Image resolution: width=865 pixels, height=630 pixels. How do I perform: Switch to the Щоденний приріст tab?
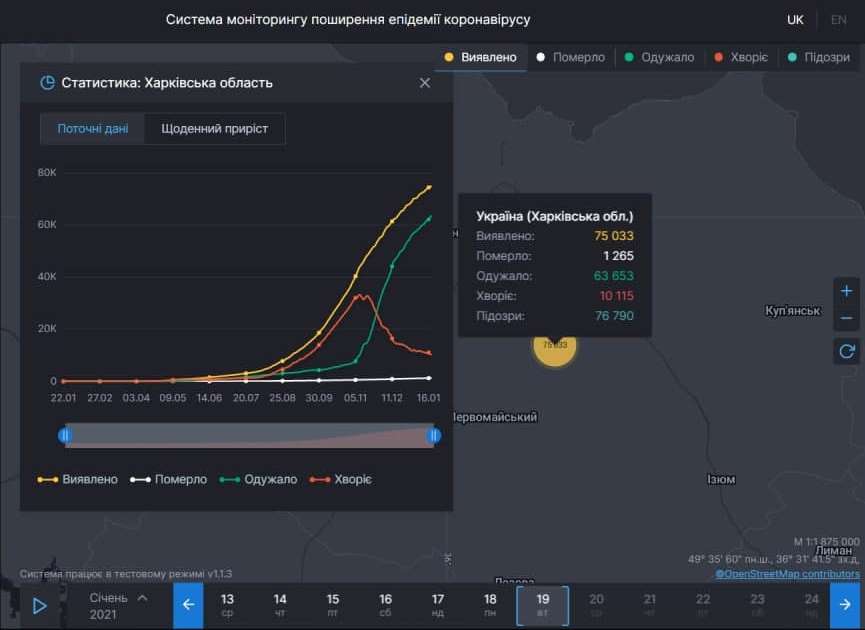tap(214, 128)
